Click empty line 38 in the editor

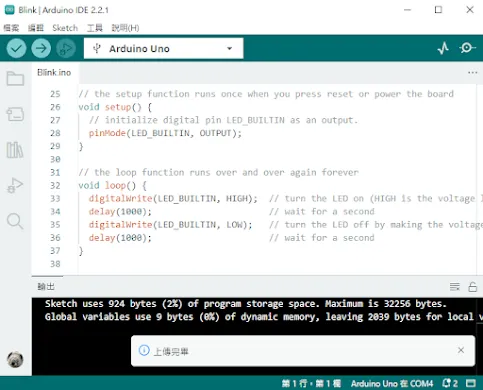[277, 264]
